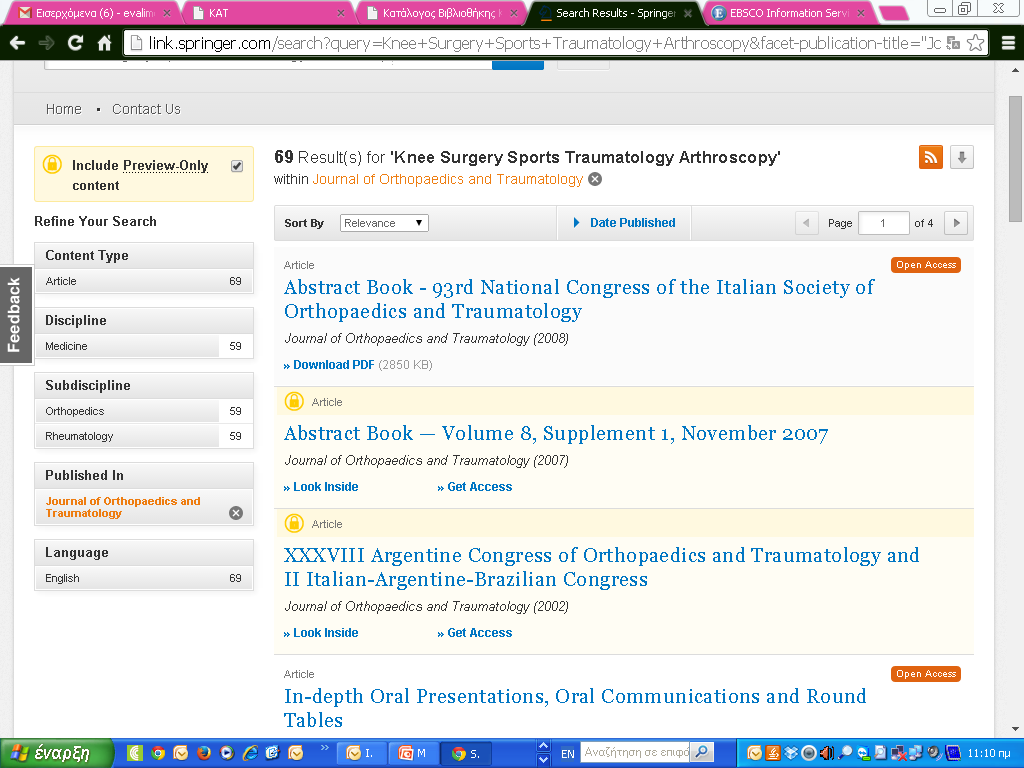Expand quick launch overflow chevron
This screenshot has height=768, width=1024.
325,748
